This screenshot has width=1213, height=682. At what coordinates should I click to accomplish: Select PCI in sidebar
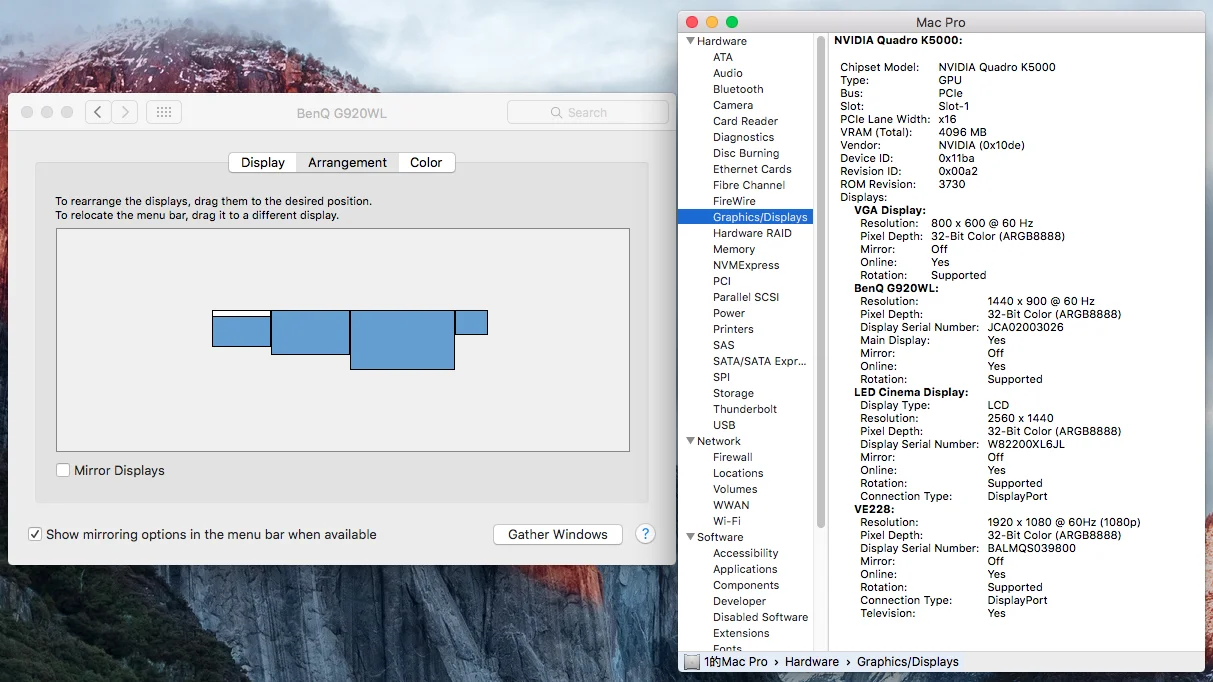722,281
